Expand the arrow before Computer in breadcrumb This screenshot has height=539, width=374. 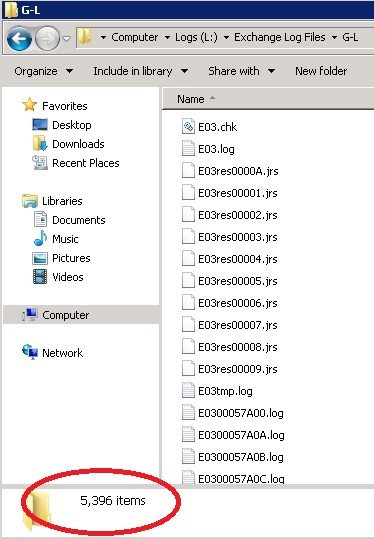click(x=103, y=37)
